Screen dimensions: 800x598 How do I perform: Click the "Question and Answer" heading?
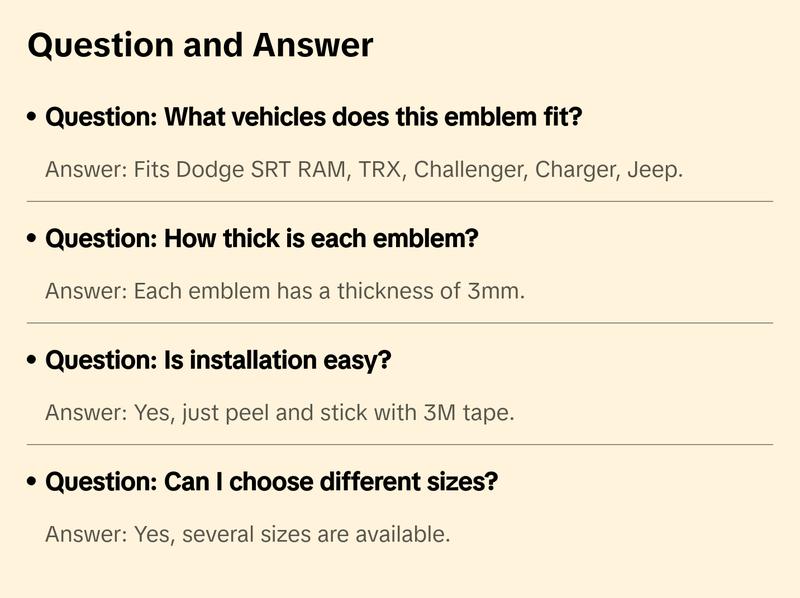click(200, 45)
